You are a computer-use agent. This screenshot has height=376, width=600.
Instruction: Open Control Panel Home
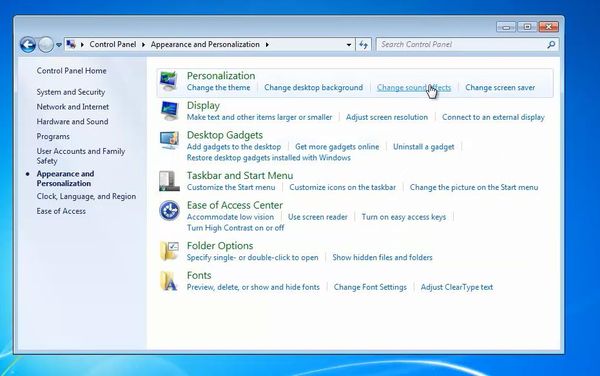point(72,71)
